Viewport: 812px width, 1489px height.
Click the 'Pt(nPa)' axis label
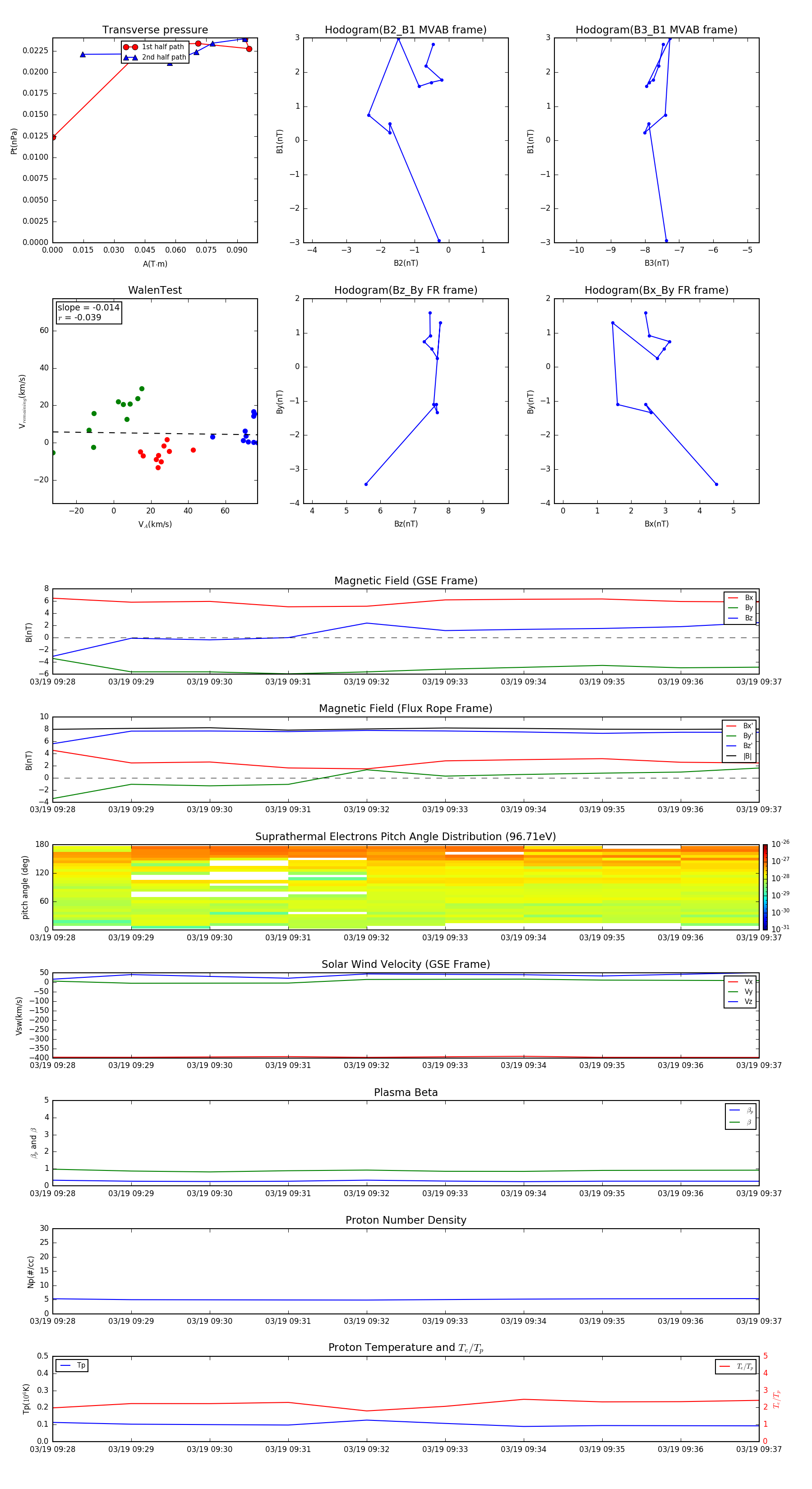click(x=14, y=140)
